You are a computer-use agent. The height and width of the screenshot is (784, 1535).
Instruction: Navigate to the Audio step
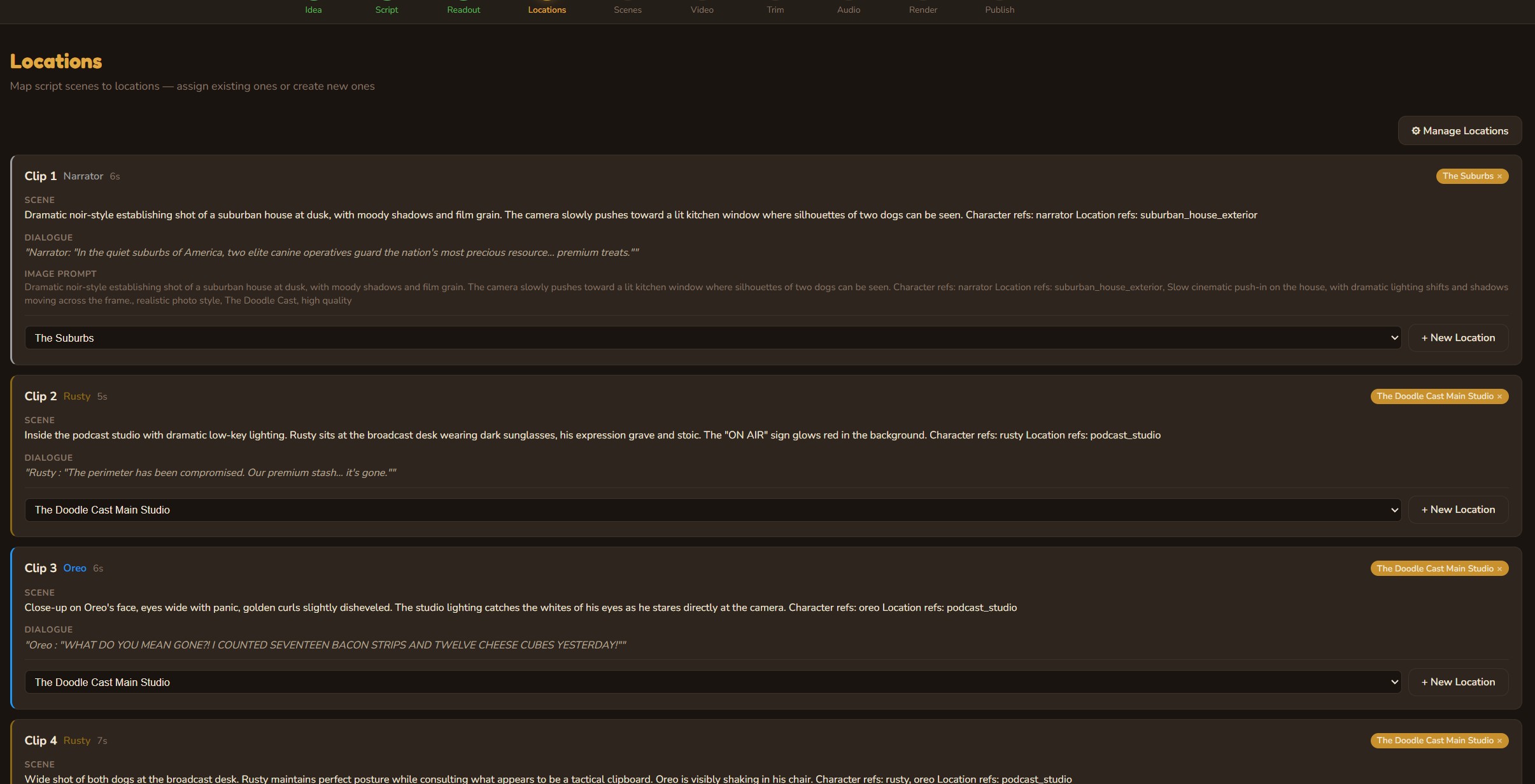(848, 10)
